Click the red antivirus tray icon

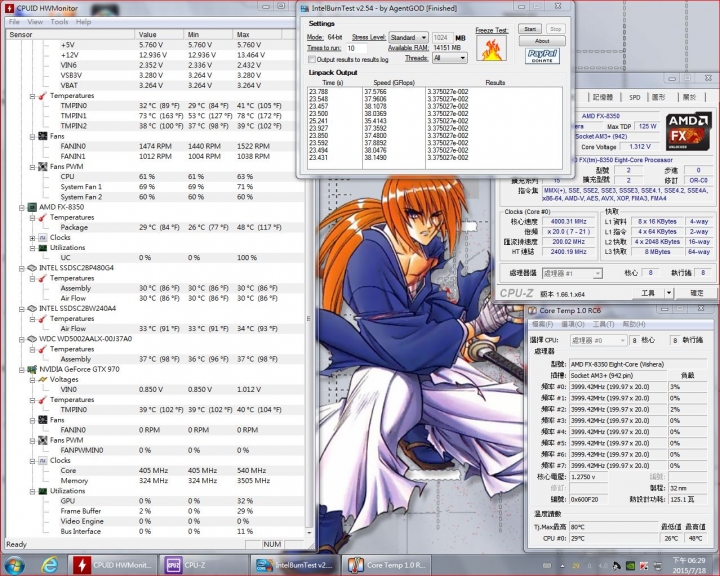tap(644, 566)
